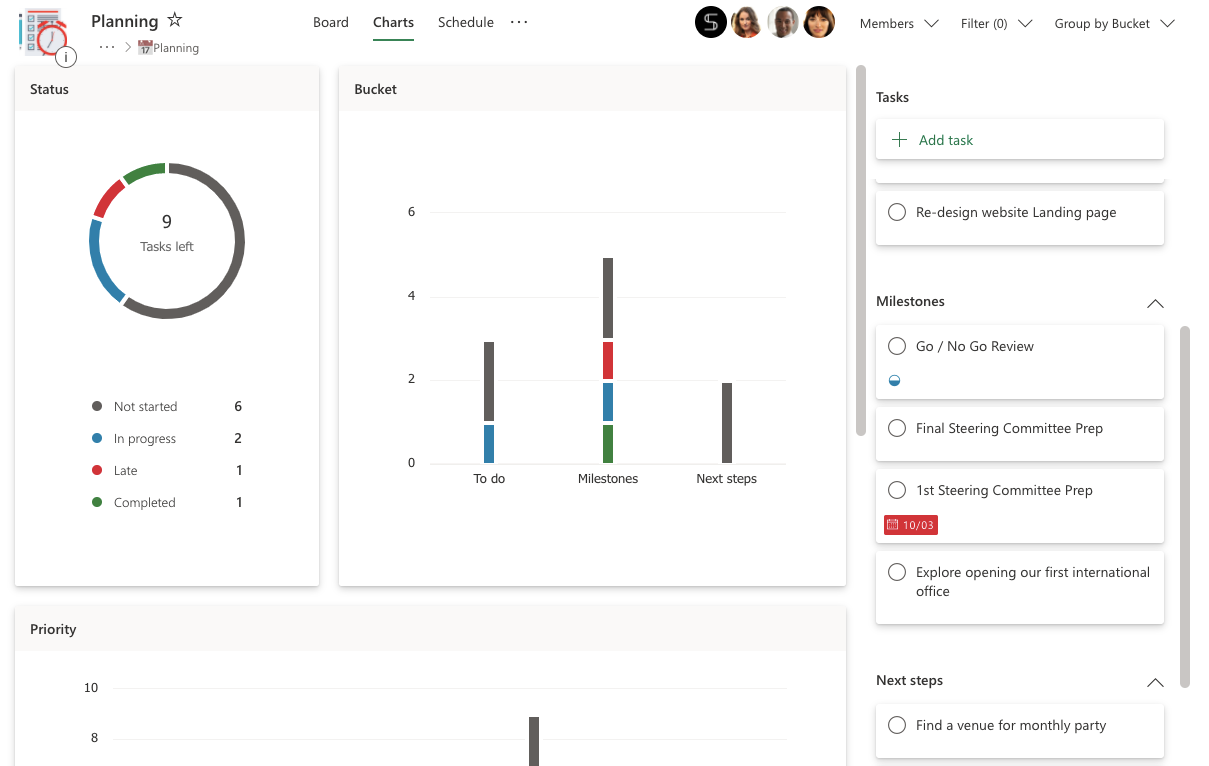
Task: Click the Tasks panel heading
Action: pyautogui.click(x=893, y=97)
